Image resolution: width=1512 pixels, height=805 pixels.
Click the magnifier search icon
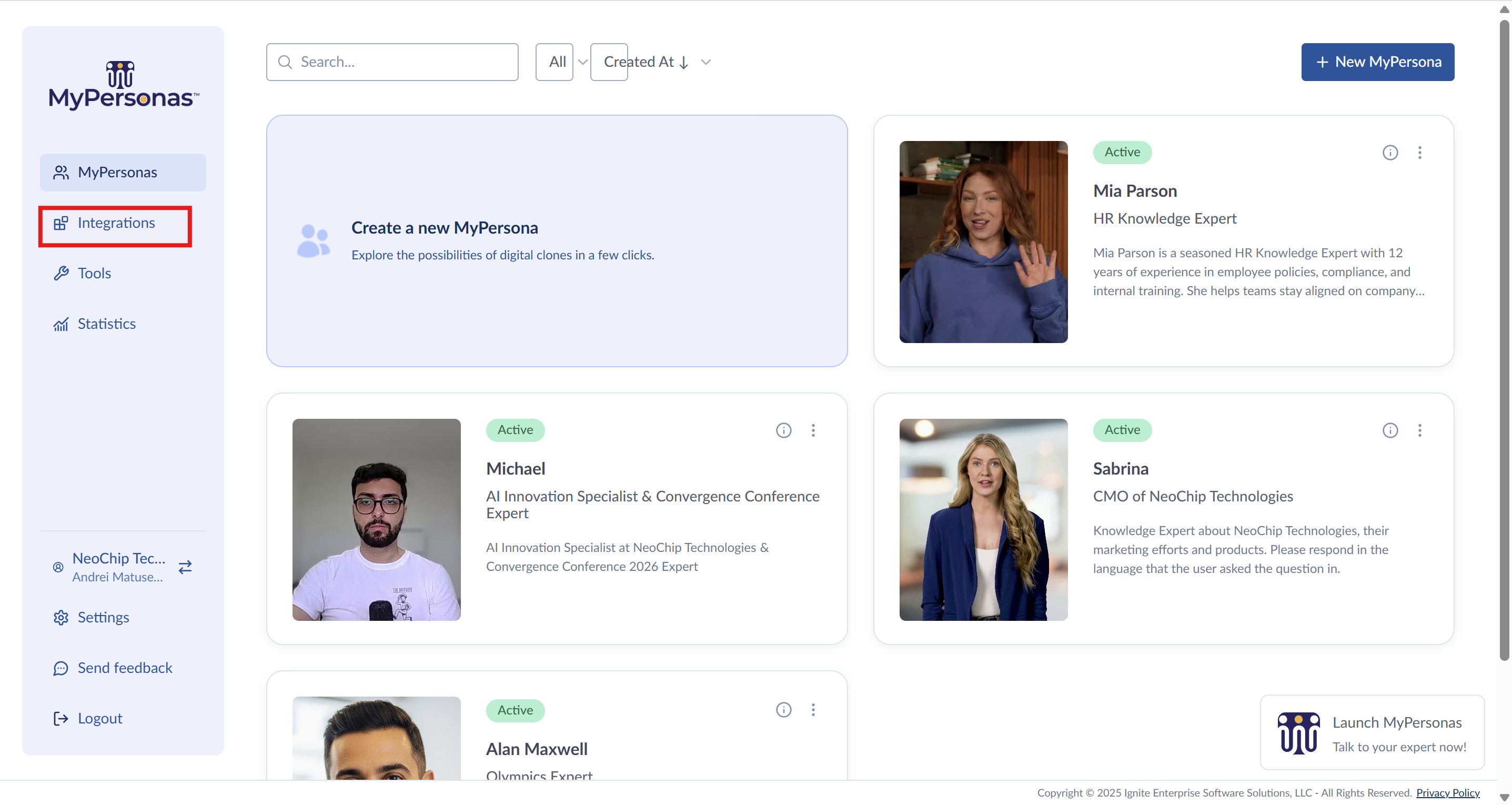(285, 62)
